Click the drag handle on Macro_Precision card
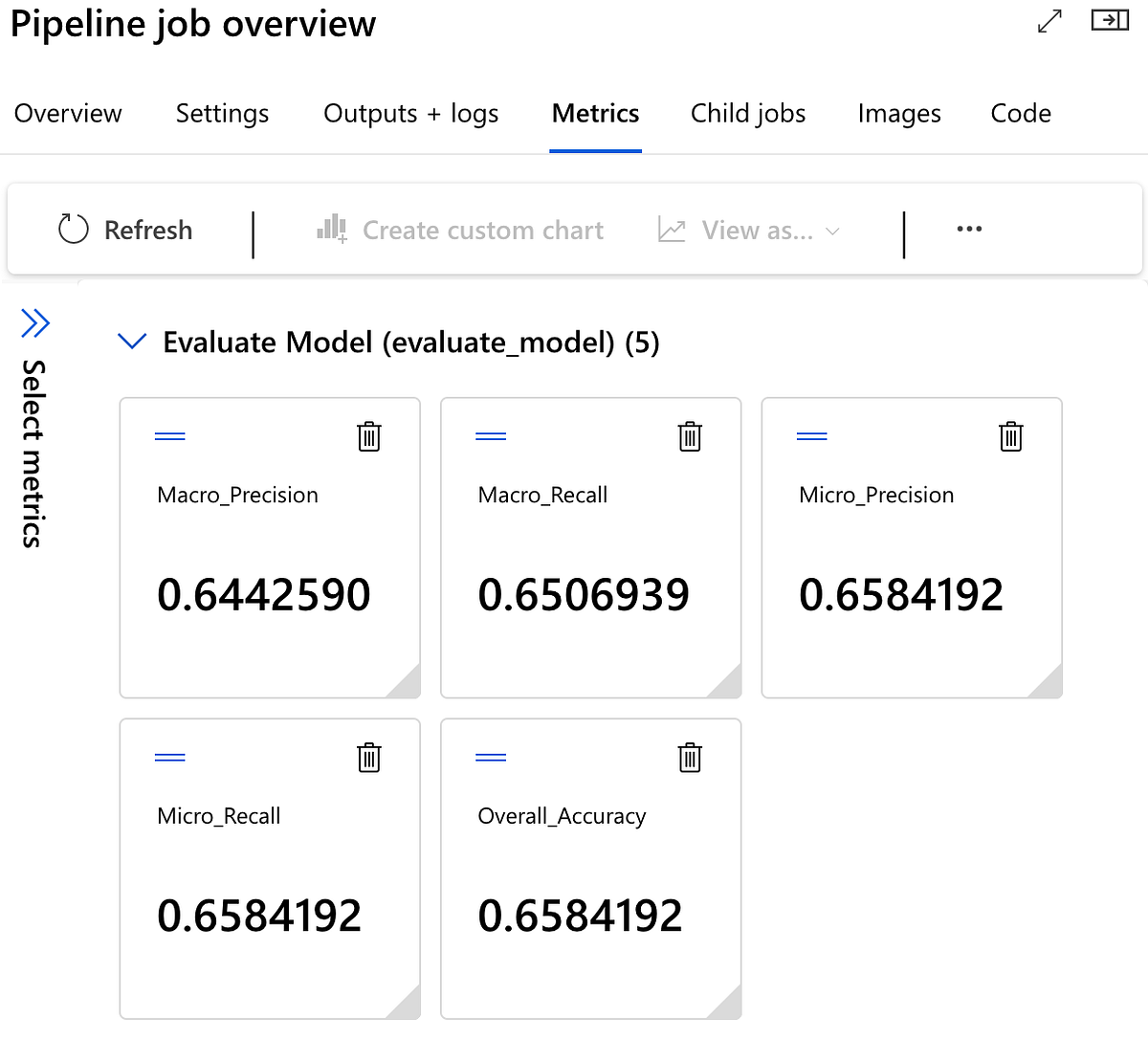1148x1039 pixels. (169, 434)
